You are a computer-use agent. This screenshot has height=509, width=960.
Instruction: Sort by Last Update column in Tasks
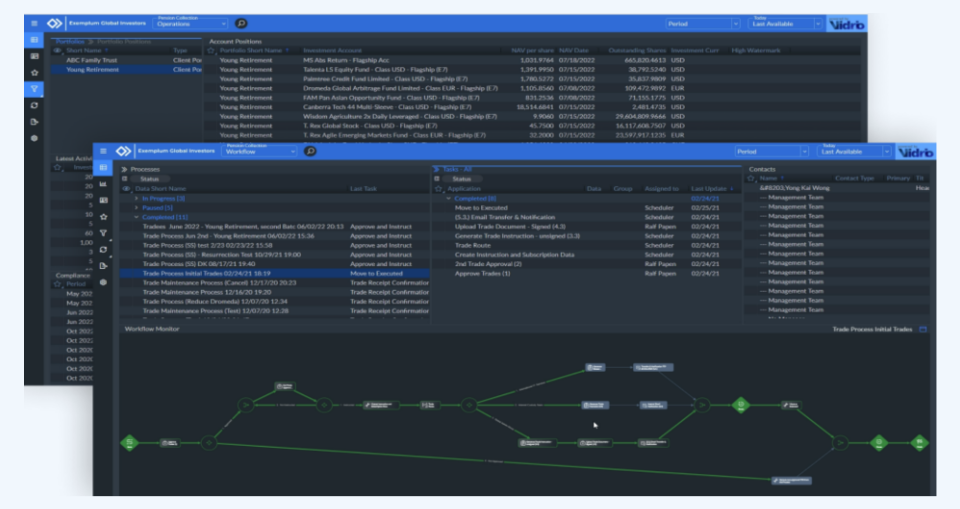(x=708, y=189)
